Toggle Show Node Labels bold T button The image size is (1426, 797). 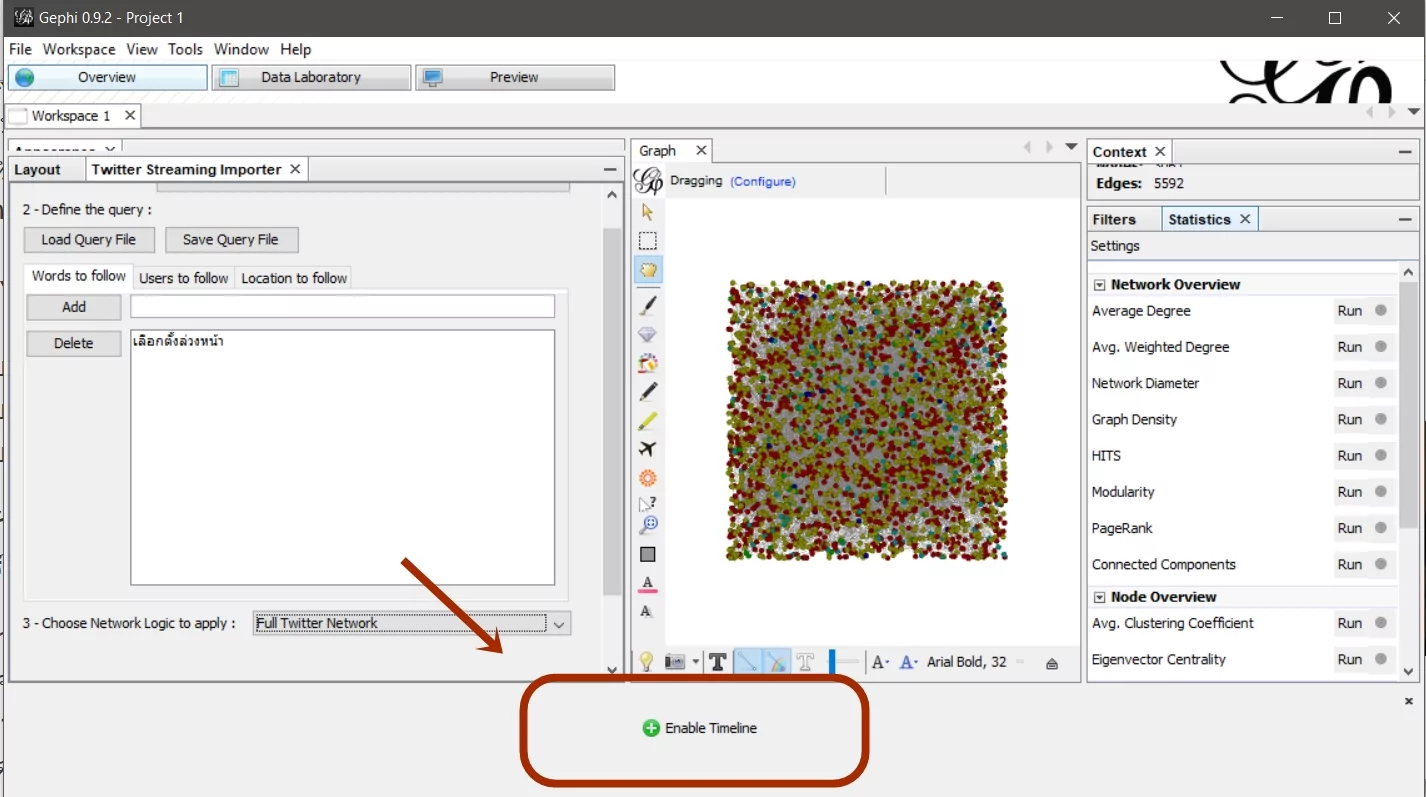coord(717,662)
